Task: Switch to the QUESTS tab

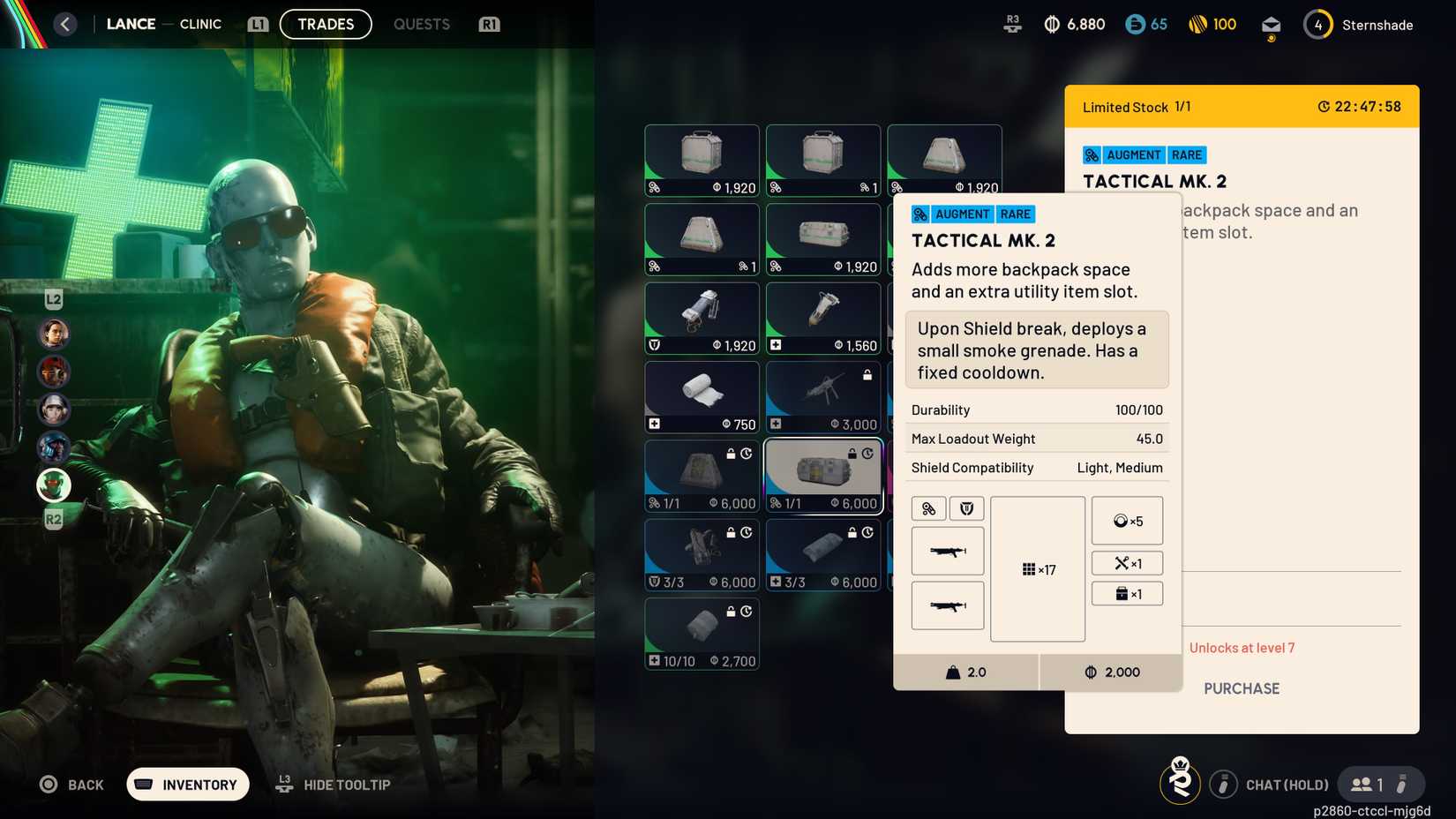Action: (x=421, y=24)
